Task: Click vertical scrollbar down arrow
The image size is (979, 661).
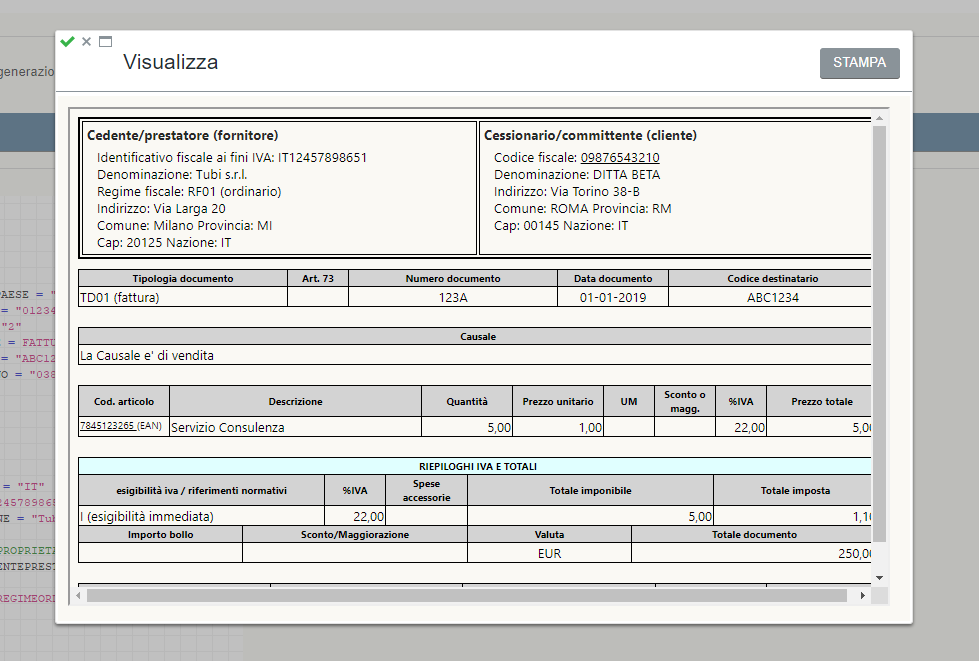Action: tap(879, 578)
